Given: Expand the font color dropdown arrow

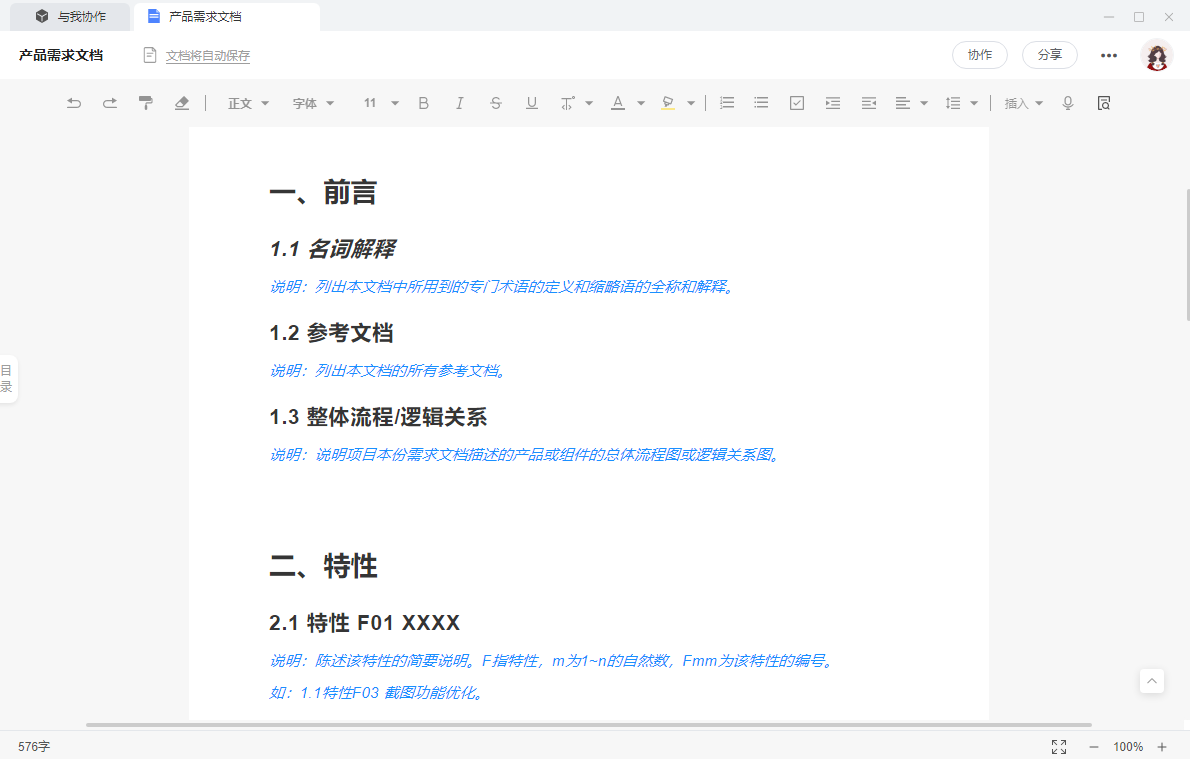Looking at the screenshot, I should [641, 103].
